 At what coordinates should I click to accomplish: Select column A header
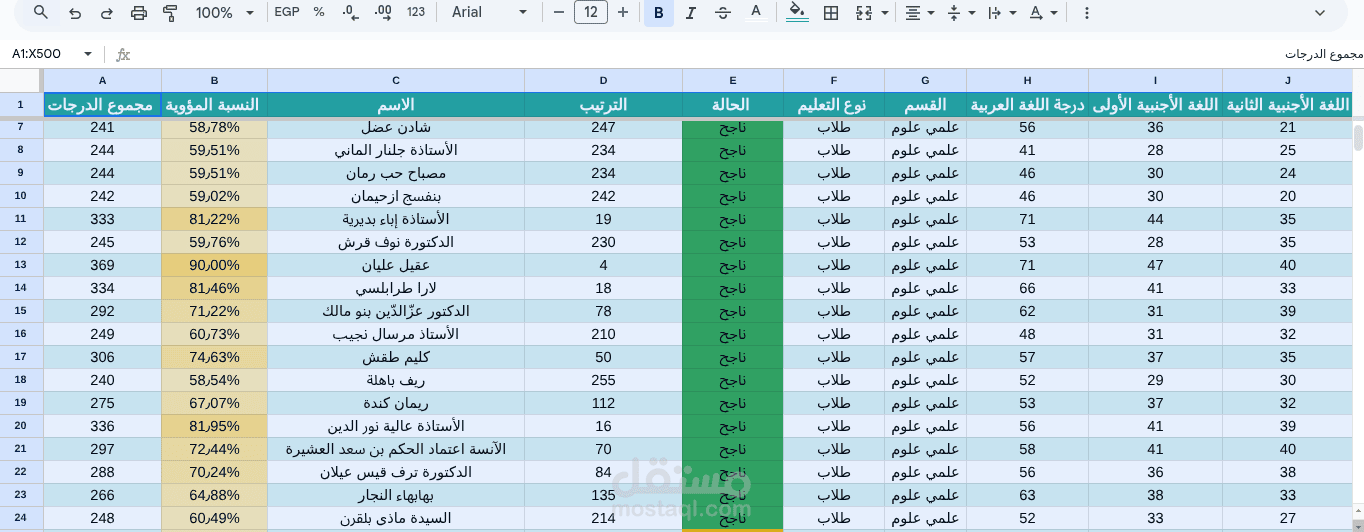pyautogui.click(x=102, y=81)
